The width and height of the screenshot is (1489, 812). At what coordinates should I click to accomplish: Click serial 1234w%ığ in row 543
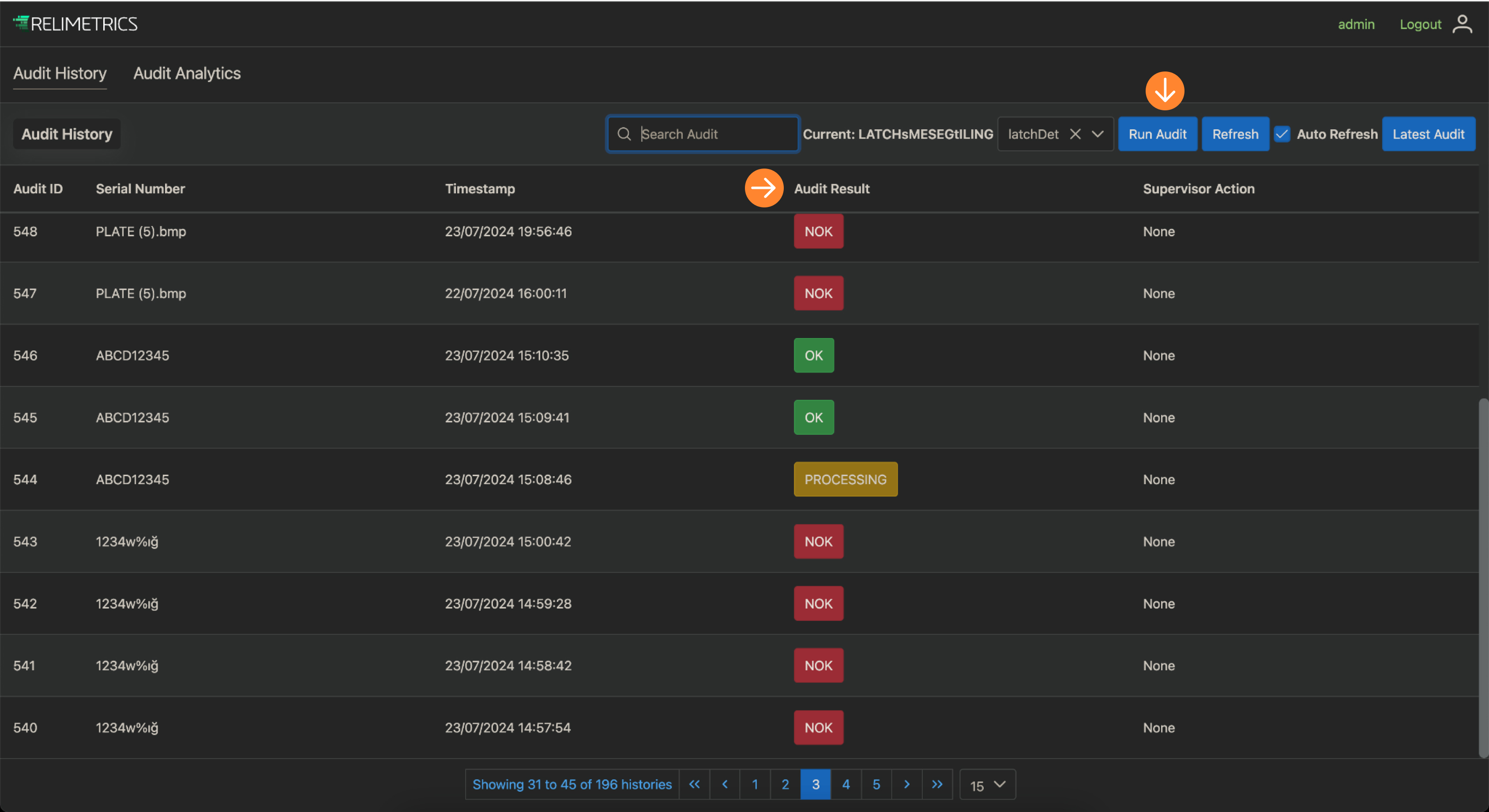[127, 541]
